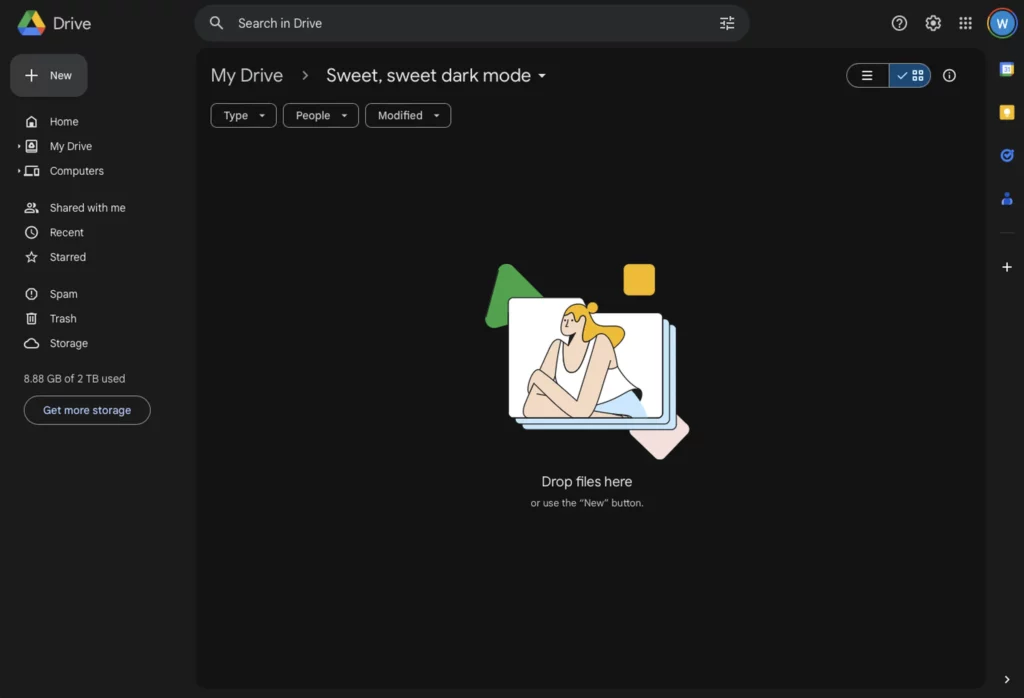
Task: Open the Type filter dropdown
Action: point(243,116)
